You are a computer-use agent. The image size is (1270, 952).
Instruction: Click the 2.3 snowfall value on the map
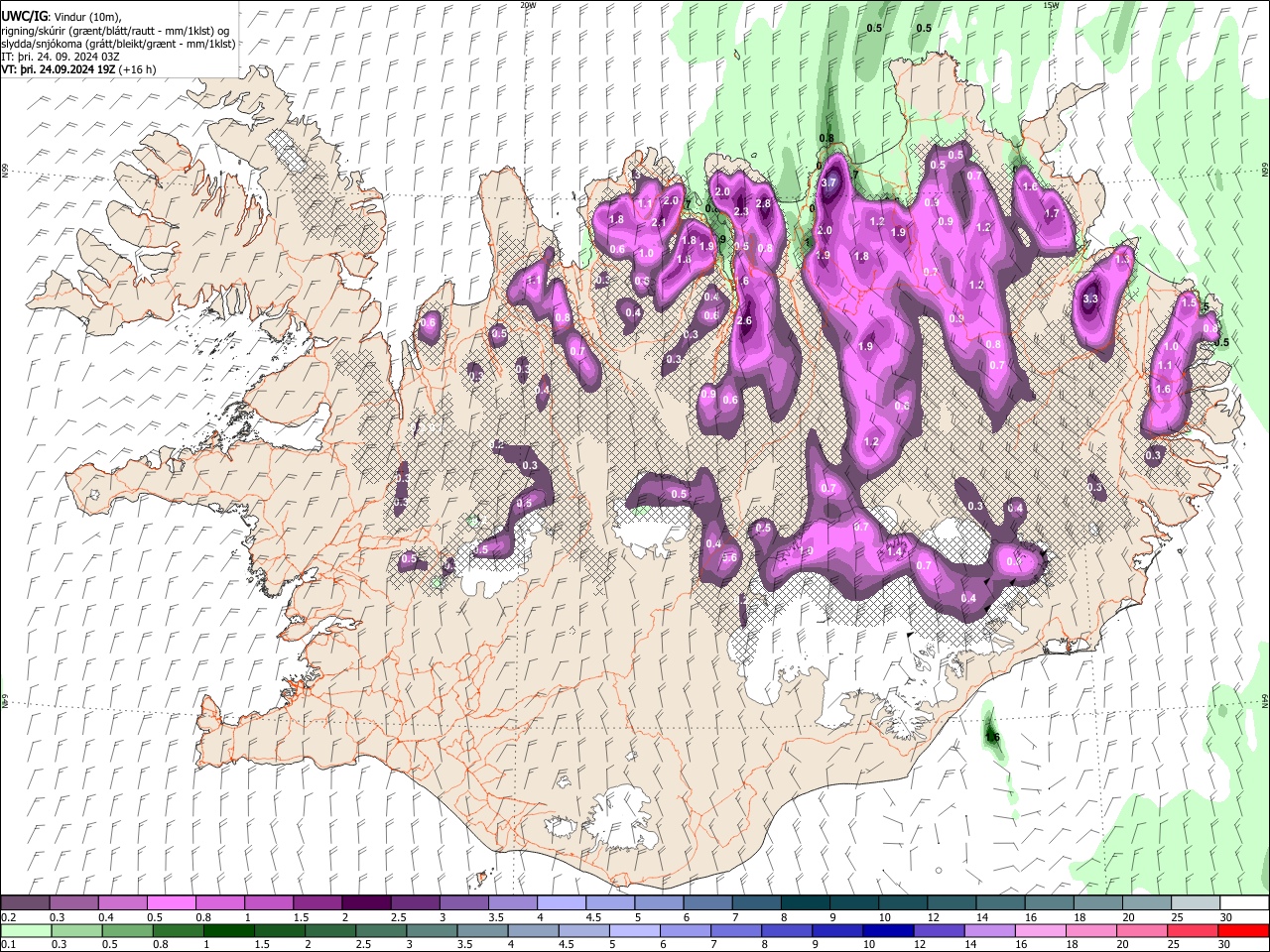click(x=740, y=212)
